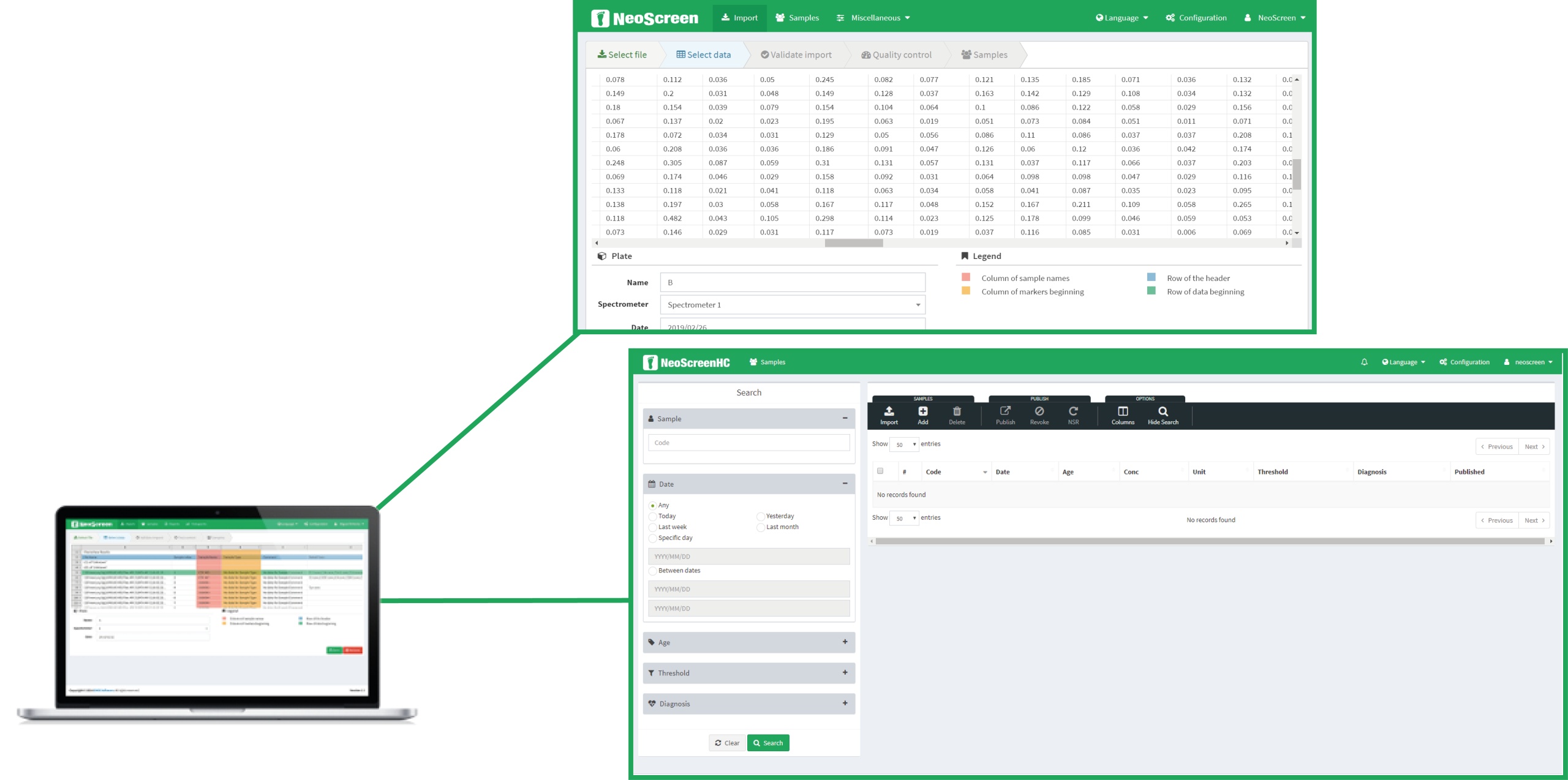Open the Language dropdown in NeoScreen top window

pos(1121,18)
